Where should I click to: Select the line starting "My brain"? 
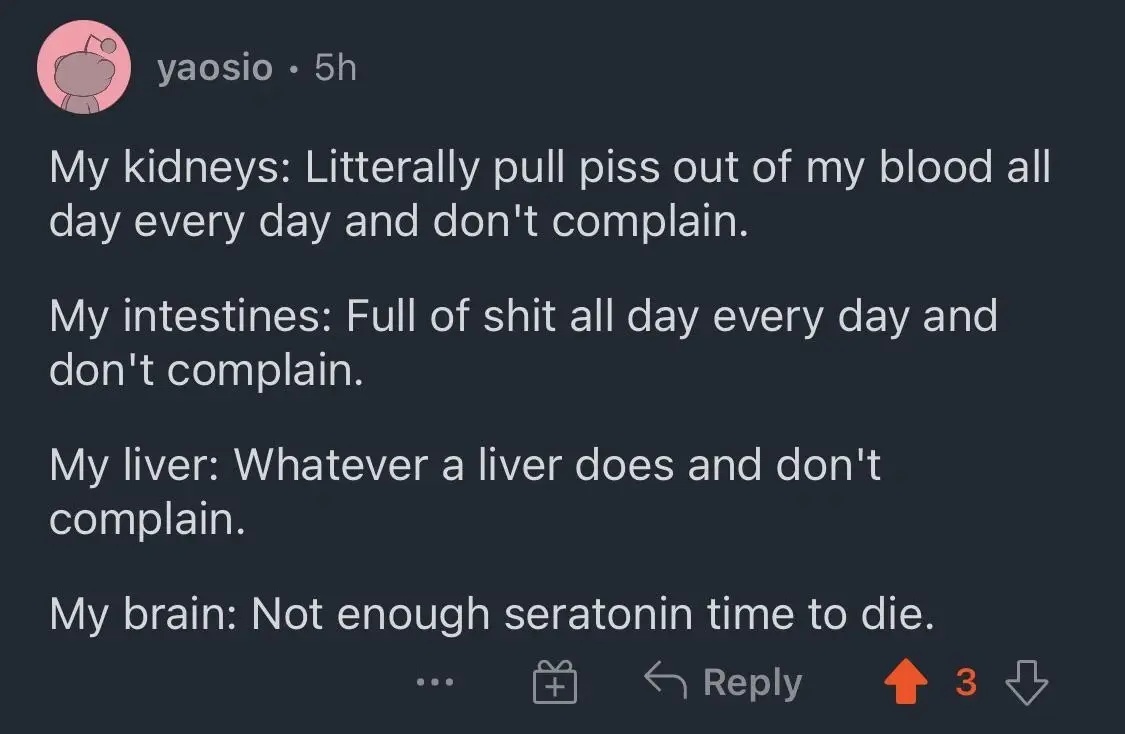[492, 614]
